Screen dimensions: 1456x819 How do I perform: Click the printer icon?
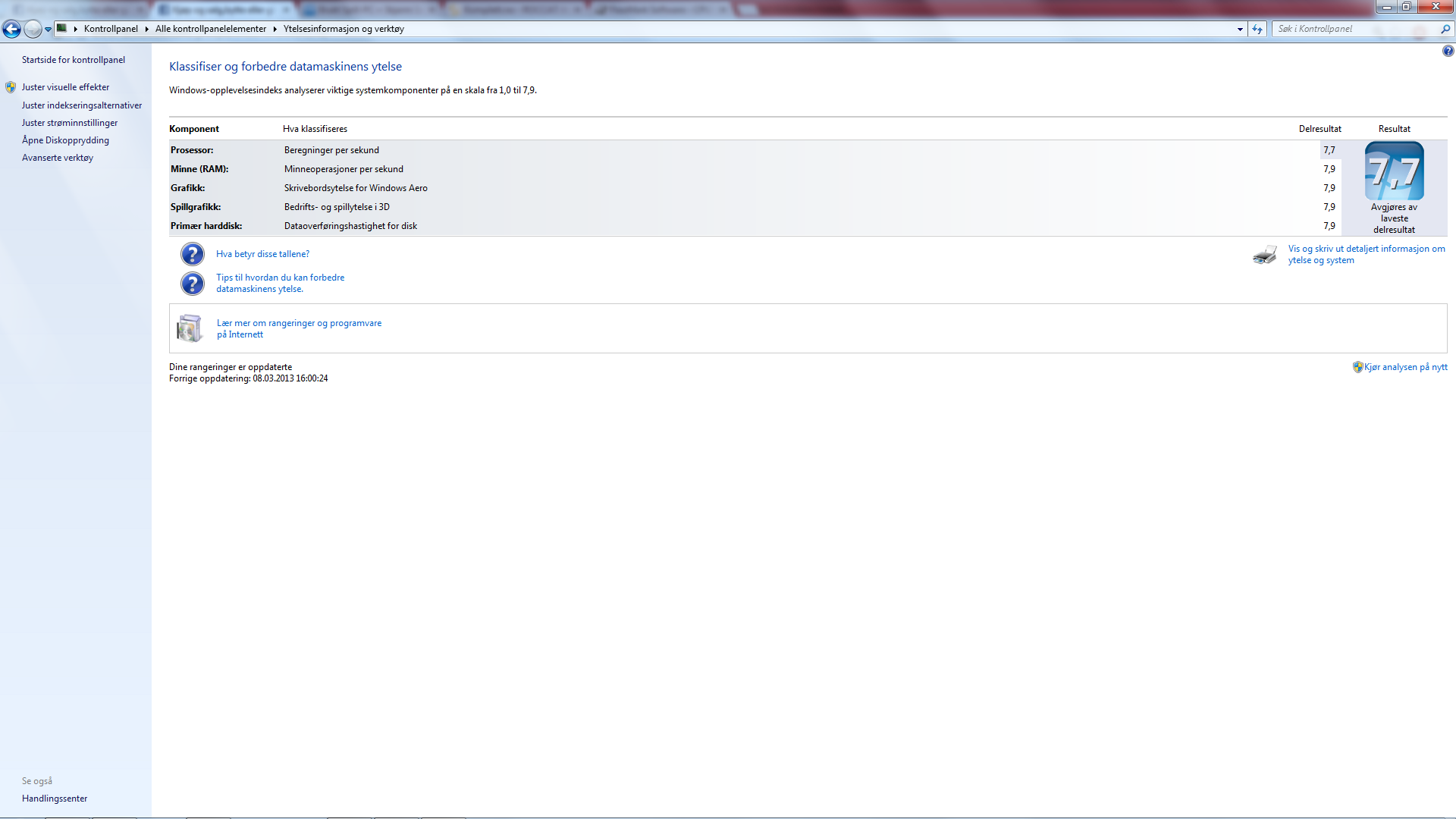point(1265,255)
